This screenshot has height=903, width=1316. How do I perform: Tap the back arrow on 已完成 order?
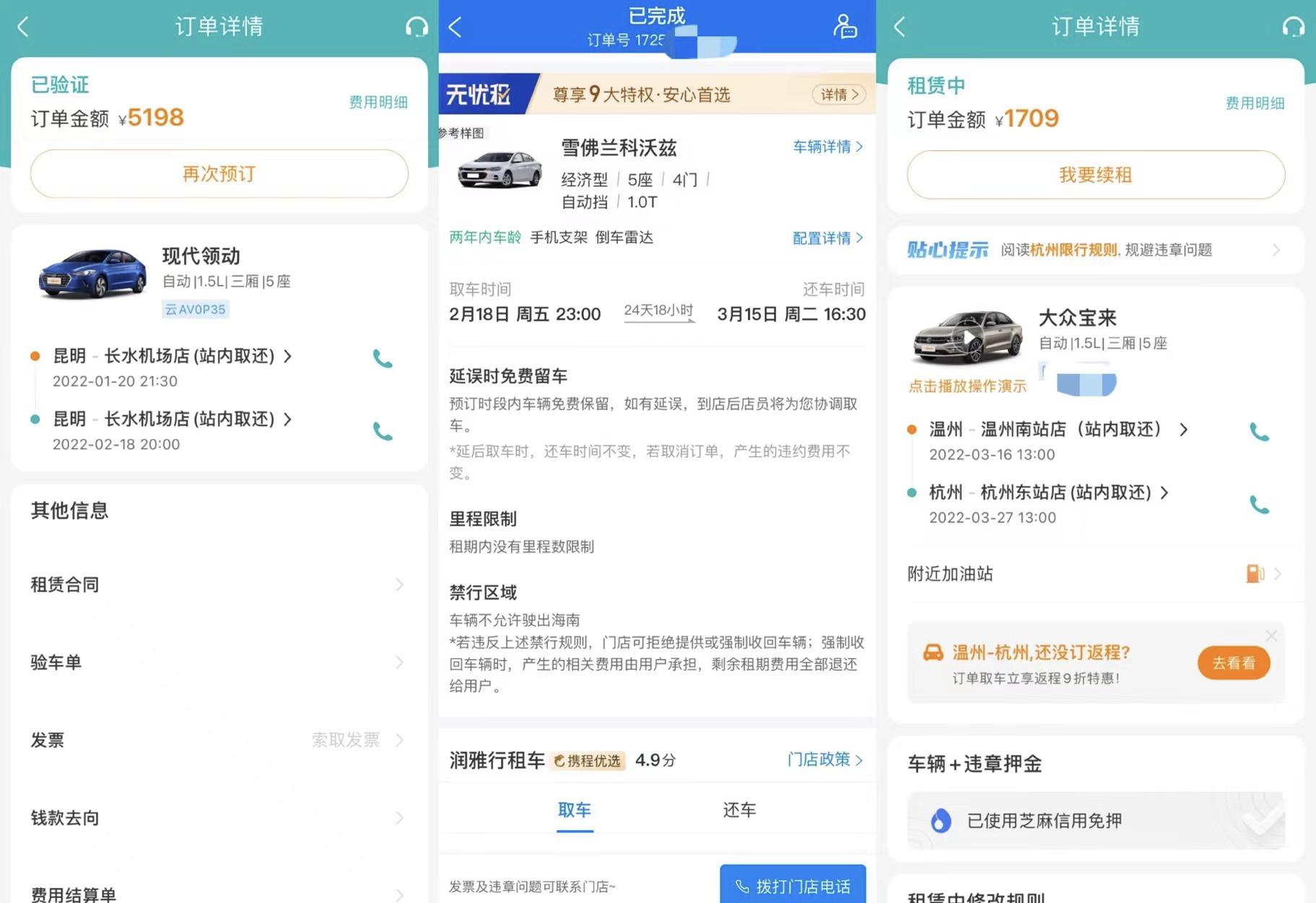pyautogui.click(x=455, y=26)
